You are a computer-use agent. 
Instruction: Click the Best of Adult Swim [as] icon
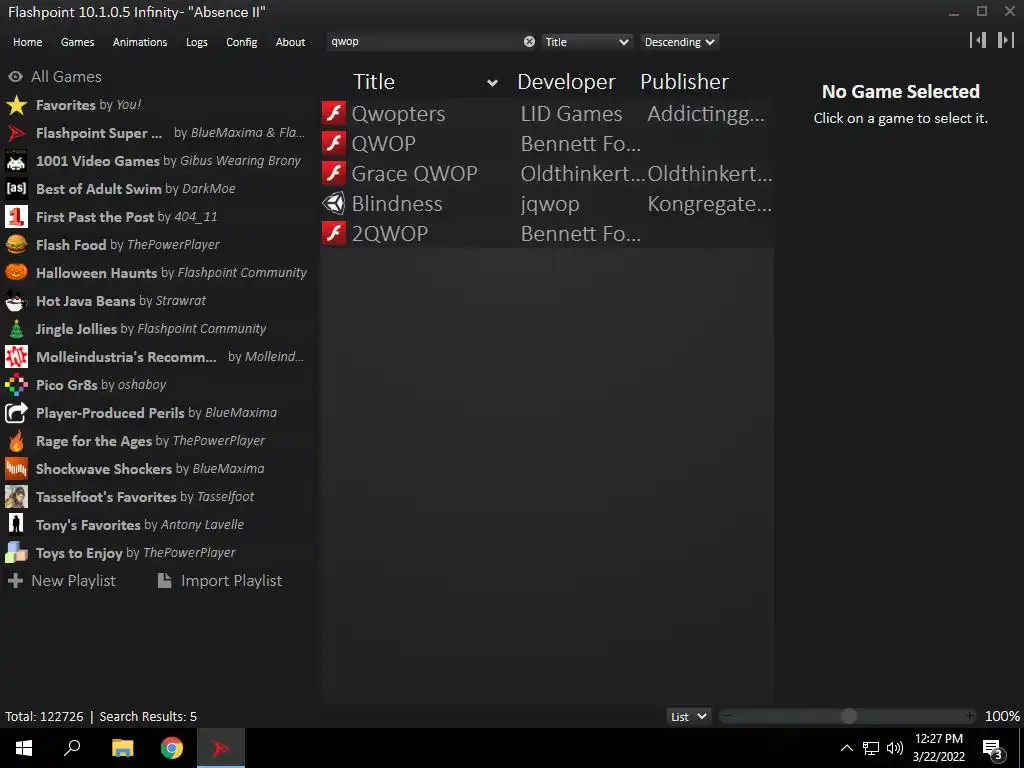click(x=16, y=189)
